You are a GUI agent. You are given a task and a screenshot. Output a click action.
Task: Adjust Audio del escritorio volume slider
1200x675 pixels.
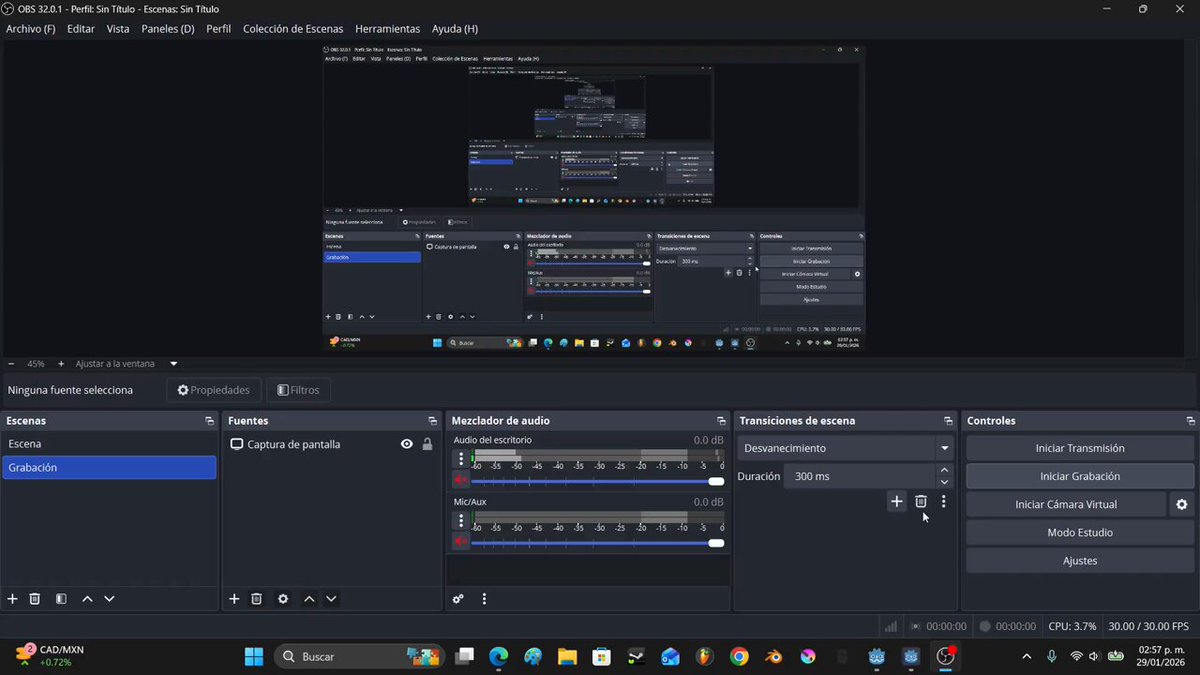tap(597, 481)
